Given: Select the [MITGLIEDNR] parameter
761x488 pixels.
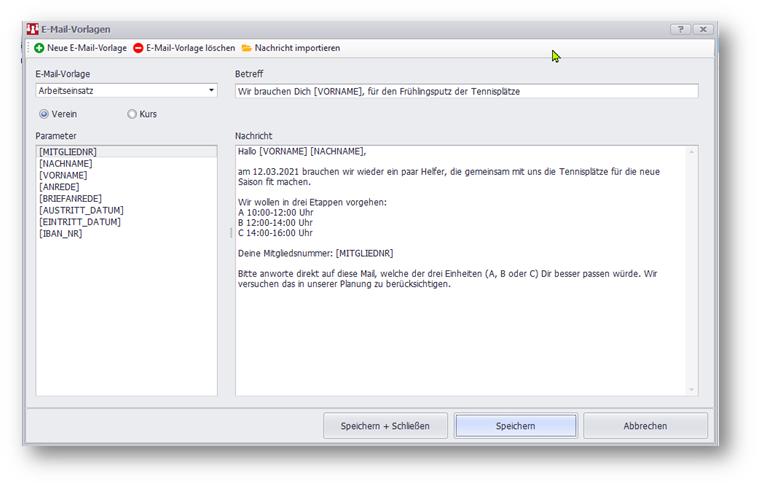Looking at the screenshot, I should [x=68, y=151].
